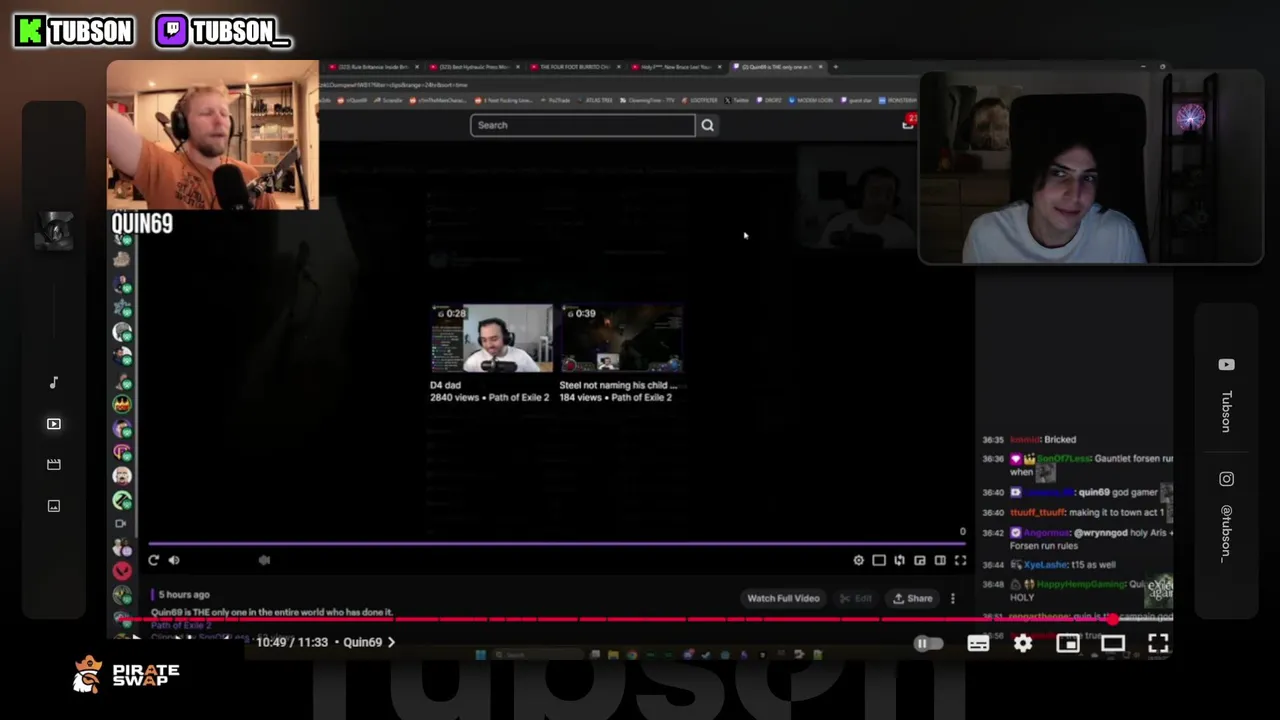Open the Quin69 chapter list
This screenshot has height=720, width=1280.
[x=369, y=642]
